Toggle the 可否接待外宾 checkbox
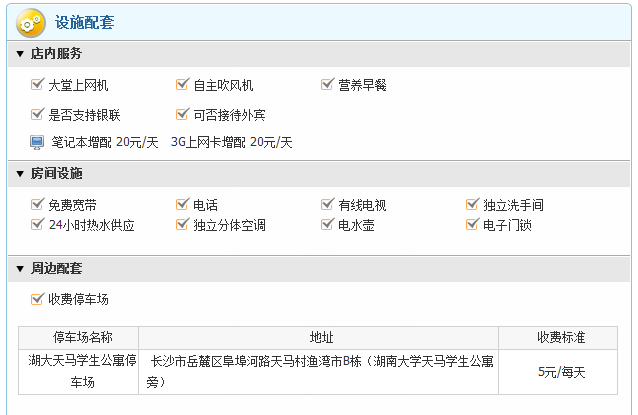Viewport: 638px width, 415px height. [x=182, y=114]
